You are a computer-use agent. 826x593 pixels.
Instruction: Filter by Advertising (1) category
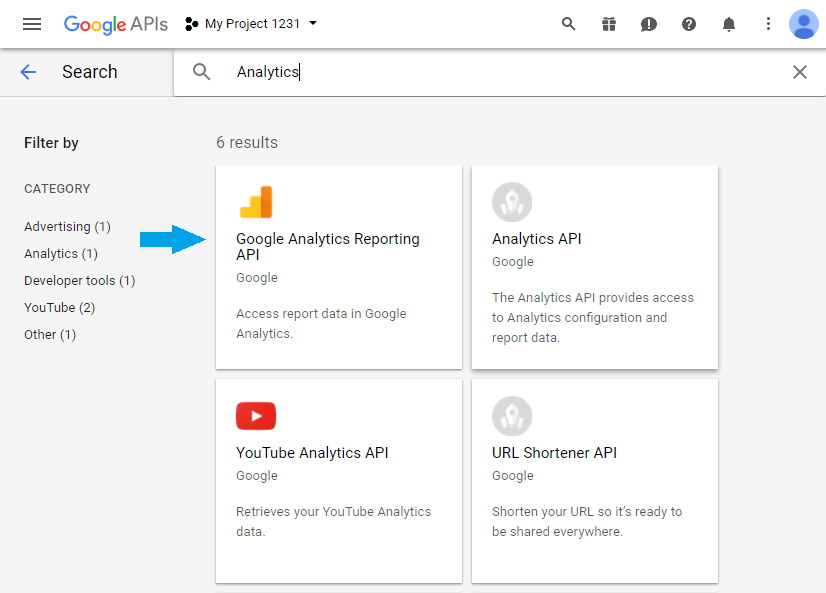click(67, 226)
